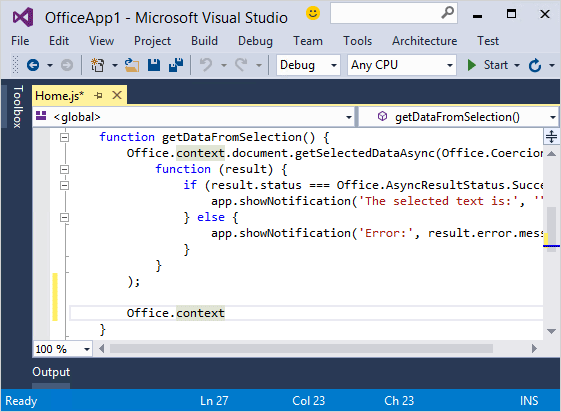The height and width of the screenshot is (412, 561).
Task: Open the Test menu
Action: click(488, 41)
